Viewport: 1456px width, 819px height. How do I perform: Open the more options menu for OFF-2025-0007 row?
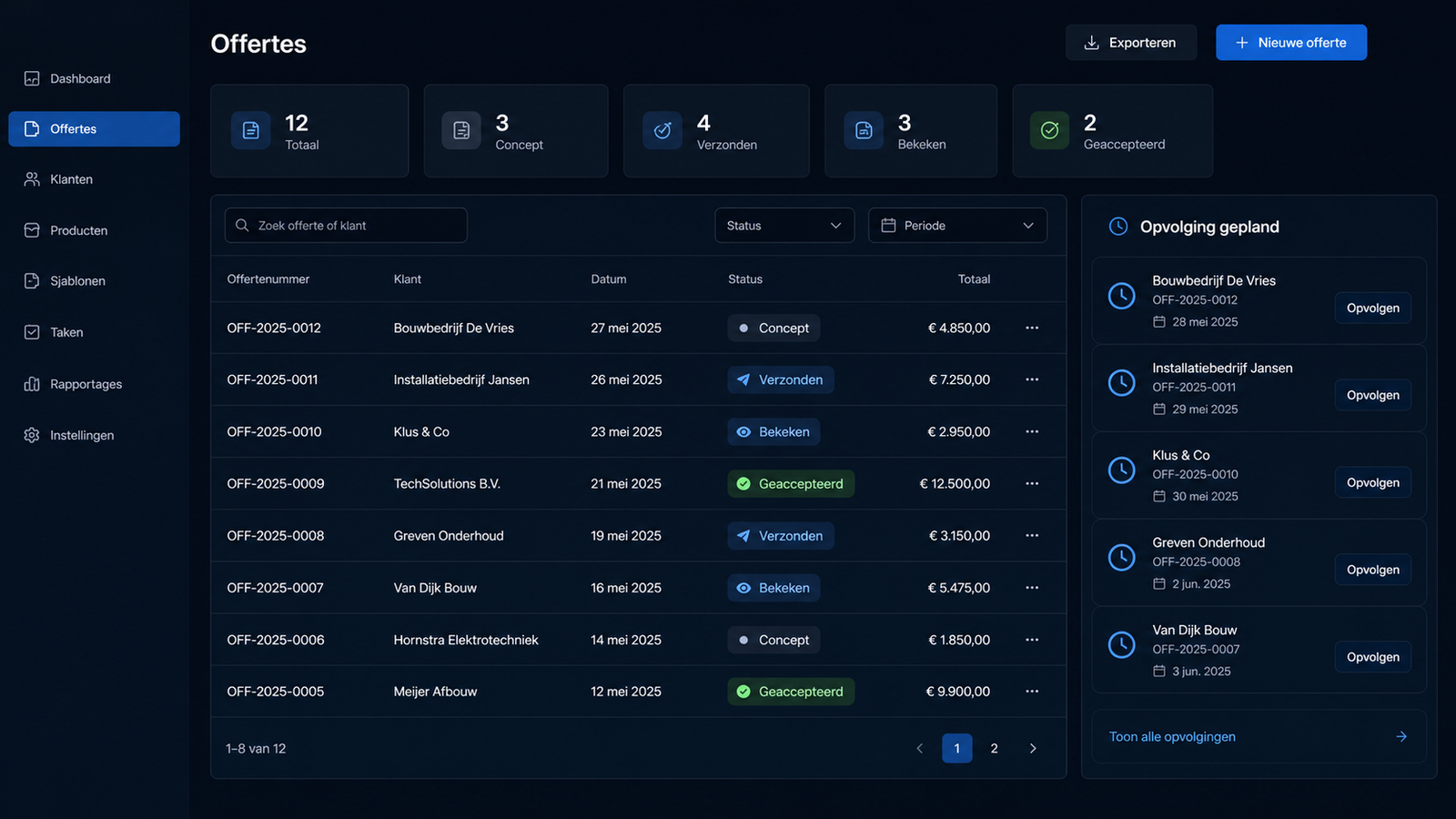tap(1032, 588)
